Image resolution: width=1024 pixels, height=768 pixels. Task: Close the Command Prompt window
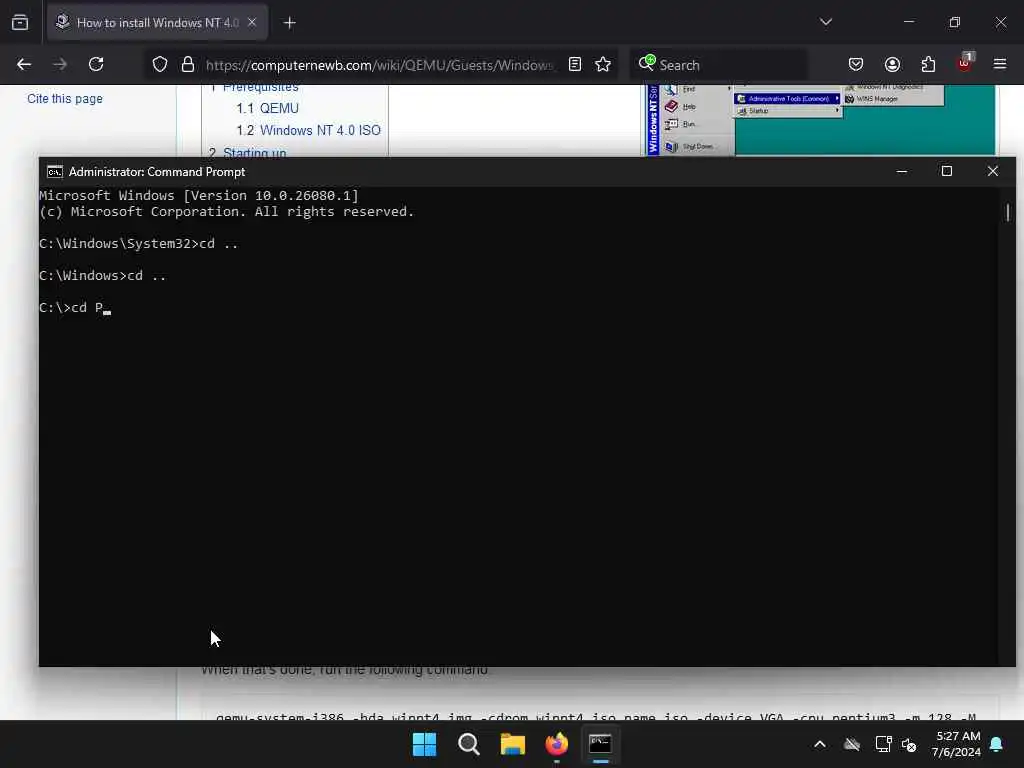click(993, 171)
